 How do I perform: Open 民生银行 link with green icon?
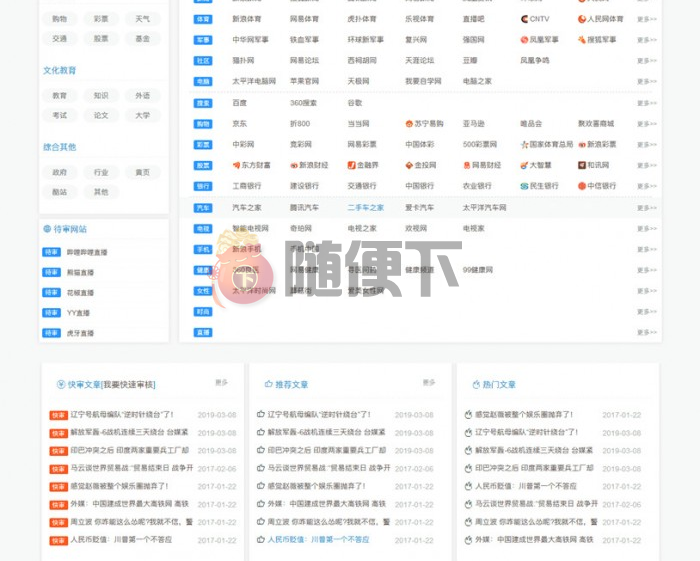pyautogui.click(x=539, y=186)
